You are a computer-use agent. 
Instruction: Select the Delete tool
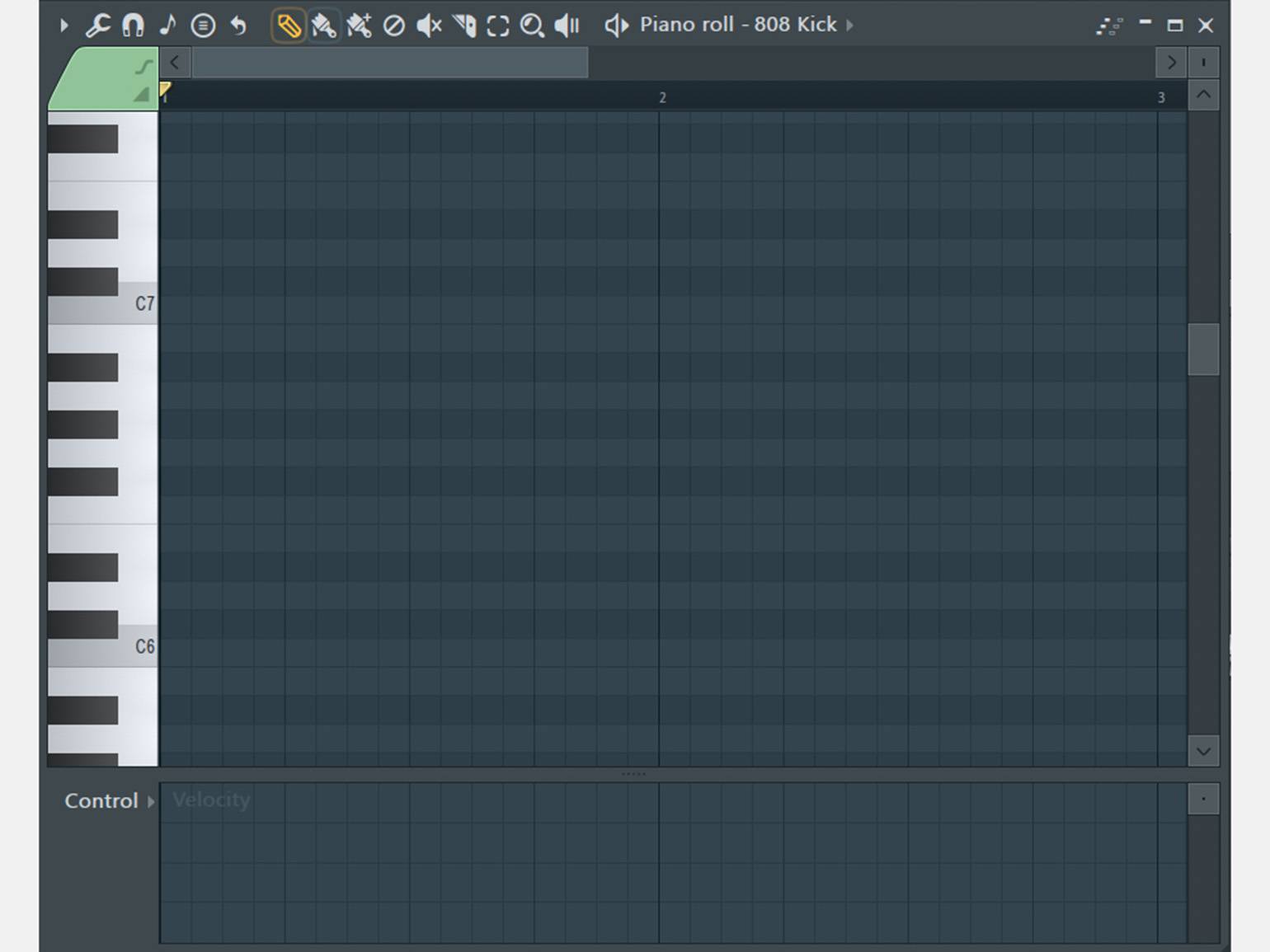click(394, 26)
